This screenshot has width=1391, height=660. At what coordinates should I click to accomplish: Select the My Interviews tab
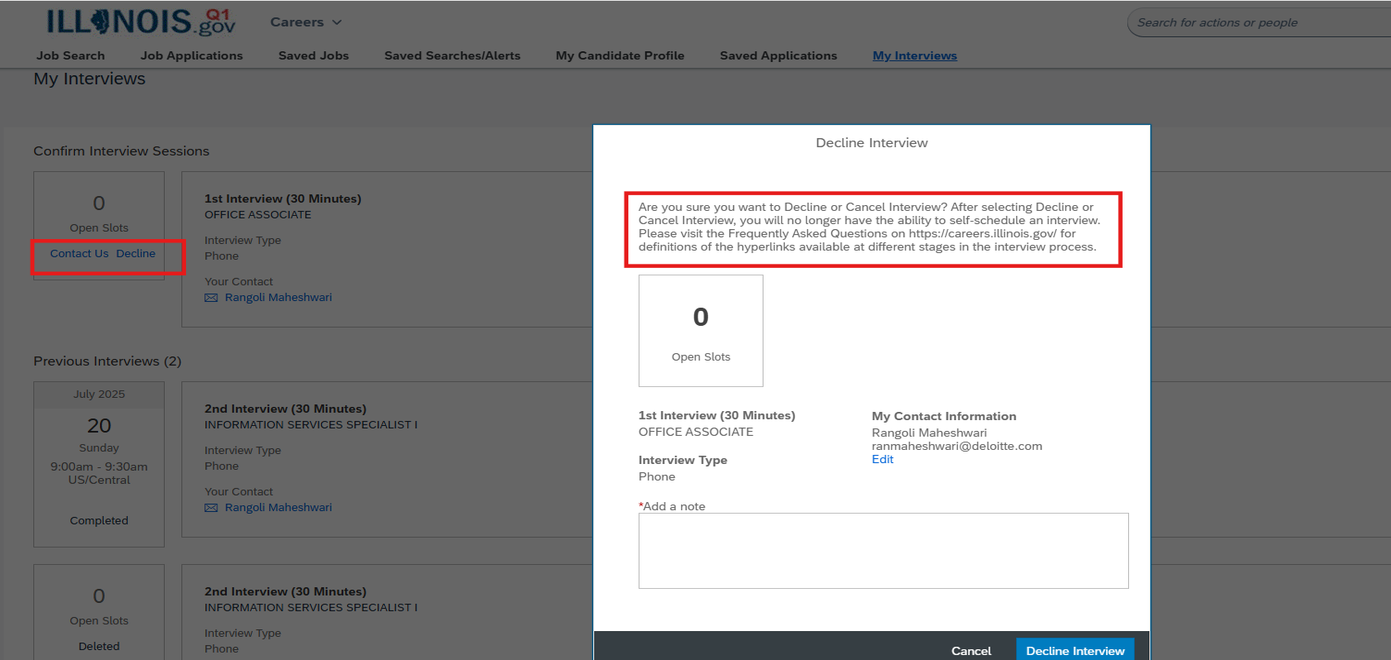pos(915,56)
